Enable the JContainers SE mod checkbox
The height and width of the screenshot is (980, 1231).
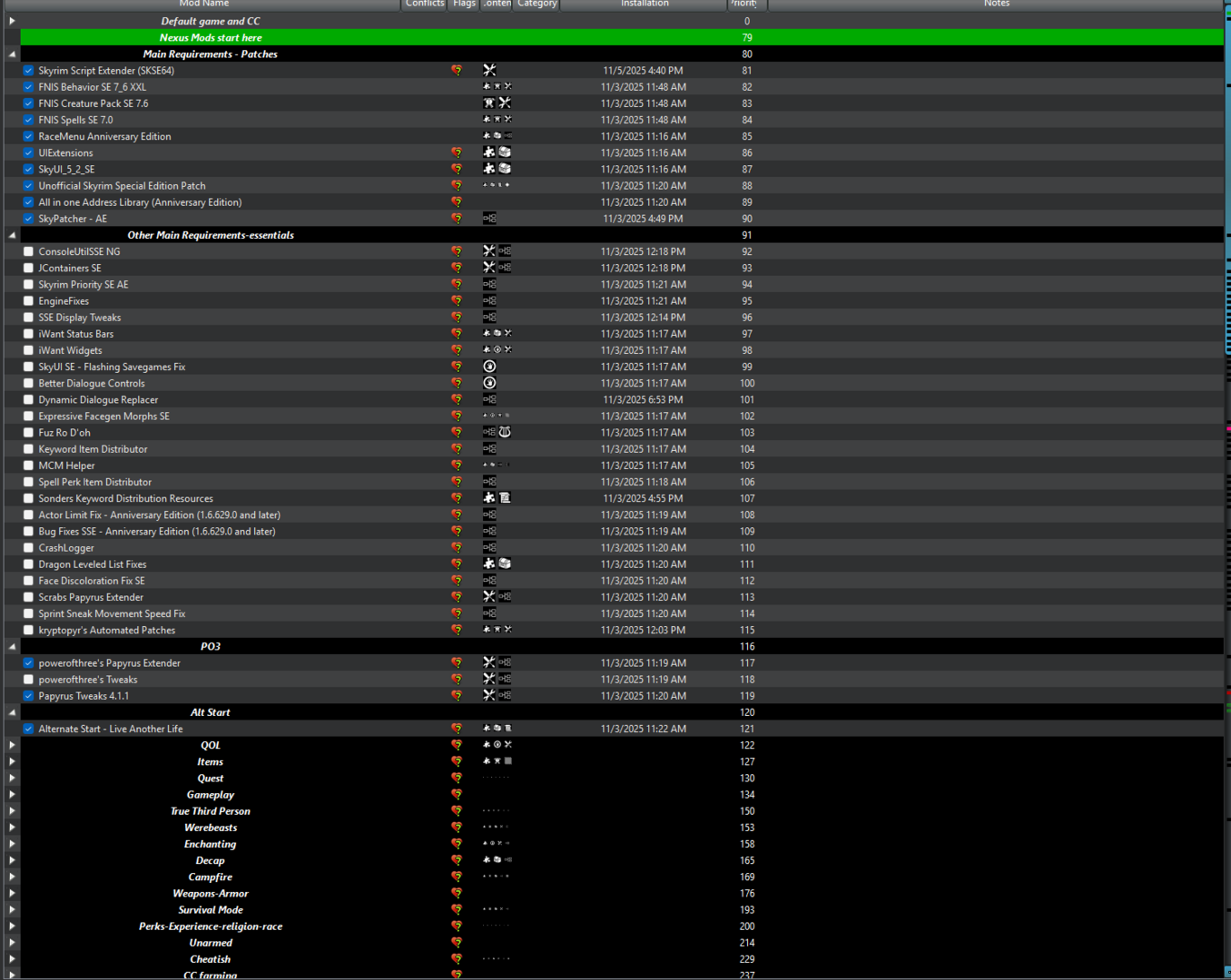coord(29,268)
